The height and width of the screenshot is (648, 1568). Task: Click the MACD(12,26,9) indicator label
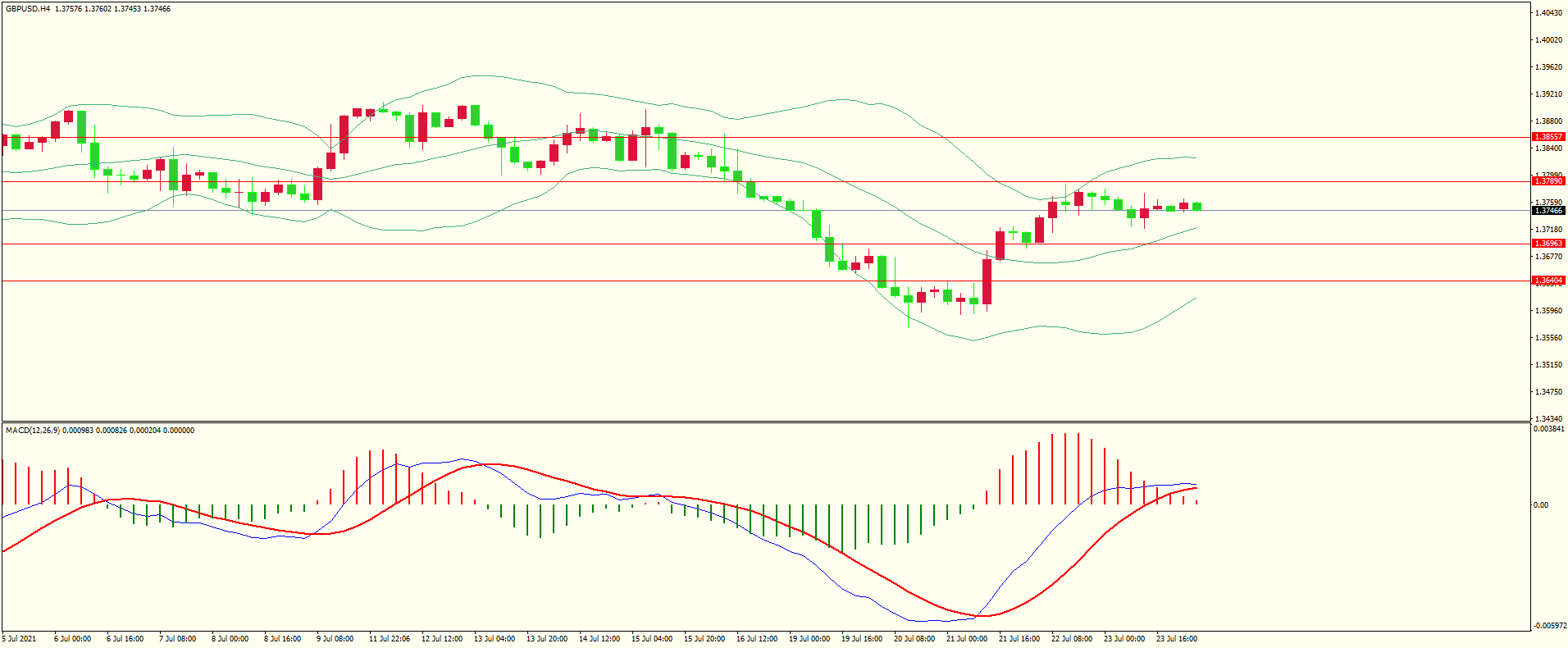32,431
